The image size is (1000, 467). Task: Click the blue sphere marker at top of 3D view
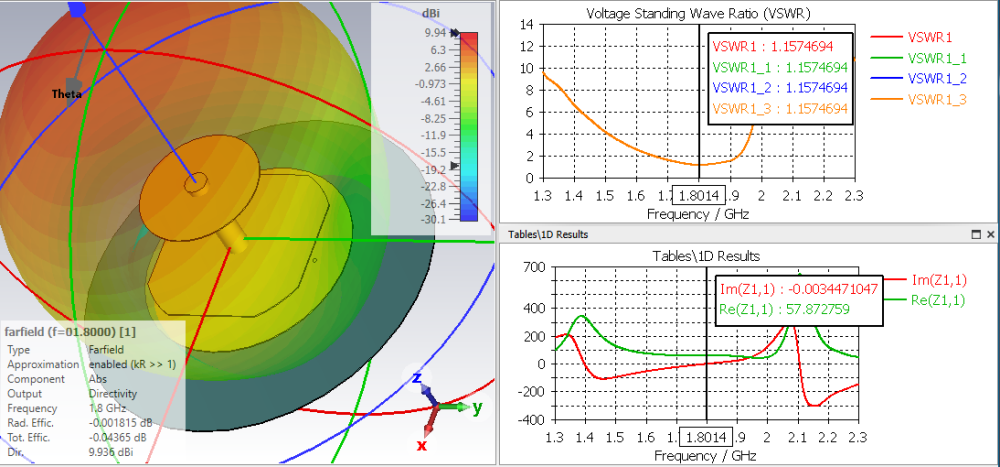click(x=77, y=8)
